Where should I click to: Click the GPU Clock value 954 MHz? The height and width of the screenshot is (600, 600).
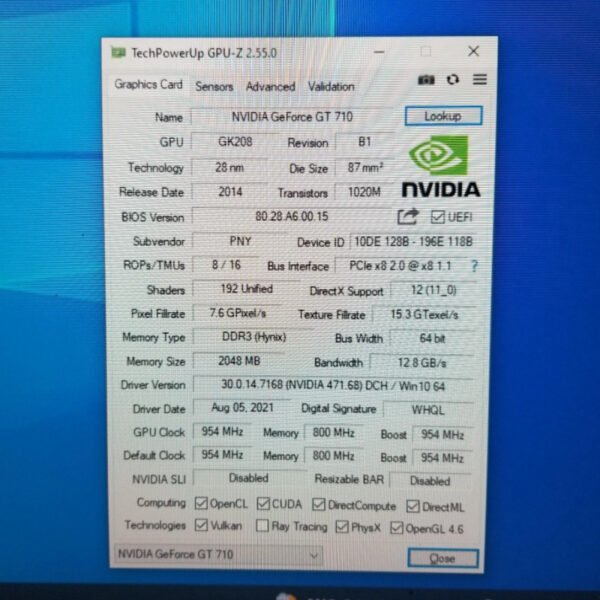click(222, 432)
